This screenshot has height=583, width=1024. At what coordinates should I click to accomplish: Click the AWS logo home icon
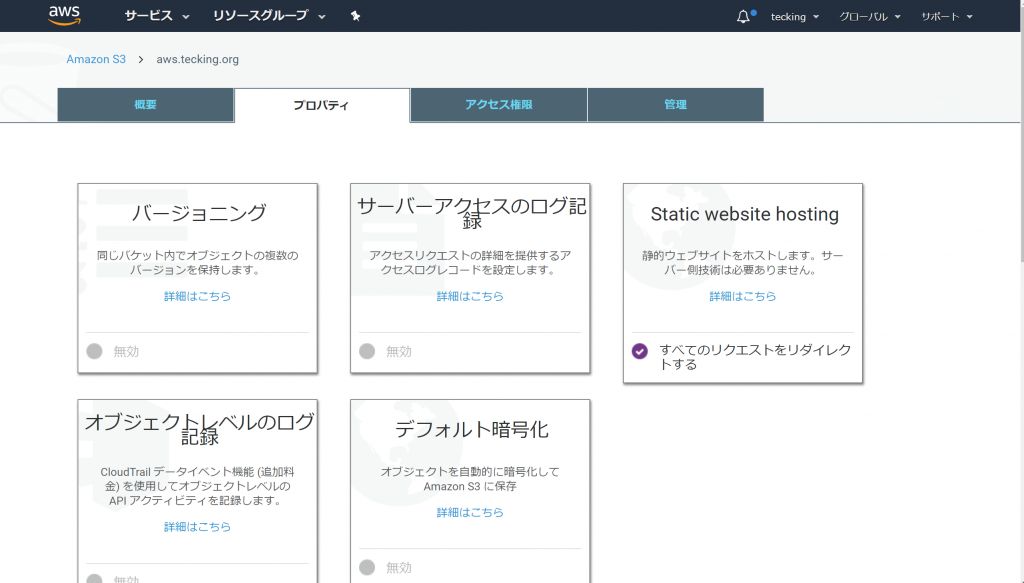pyautogui.click(x=65, y=15)
